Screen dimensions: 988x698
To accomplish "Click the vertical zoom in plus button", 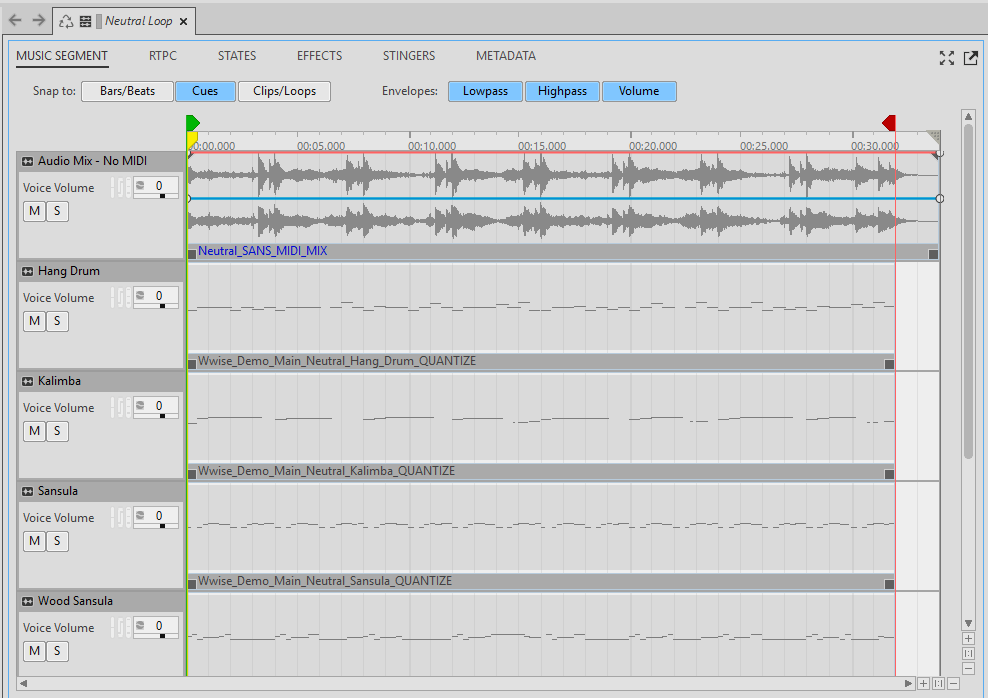I will click(968, 638).
